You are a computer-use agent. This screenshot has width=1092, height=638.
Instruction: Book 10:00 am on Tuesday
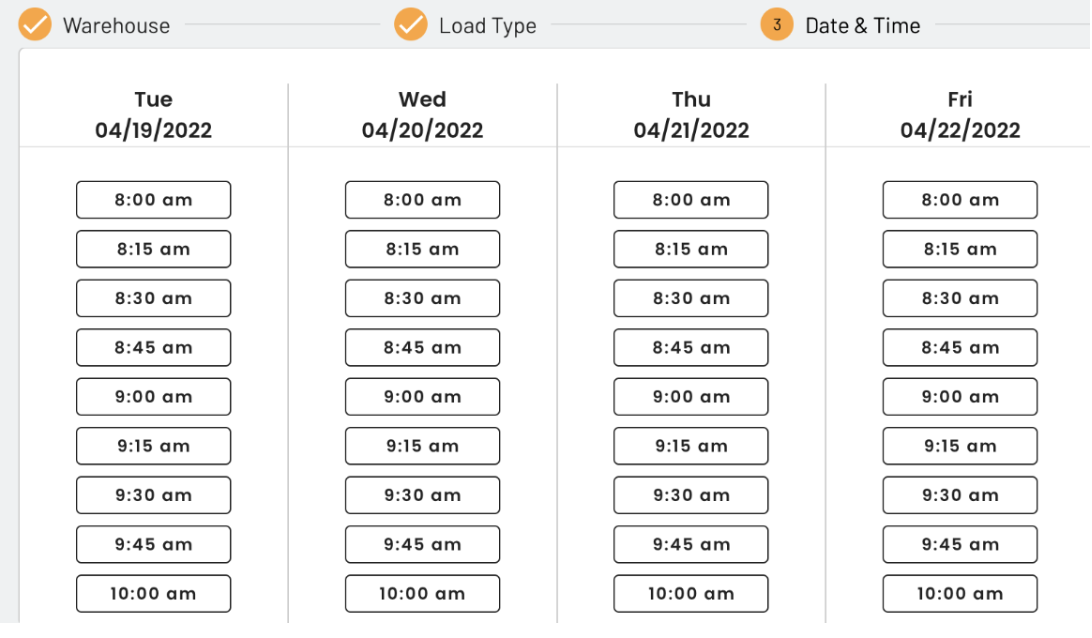(153, 593)
